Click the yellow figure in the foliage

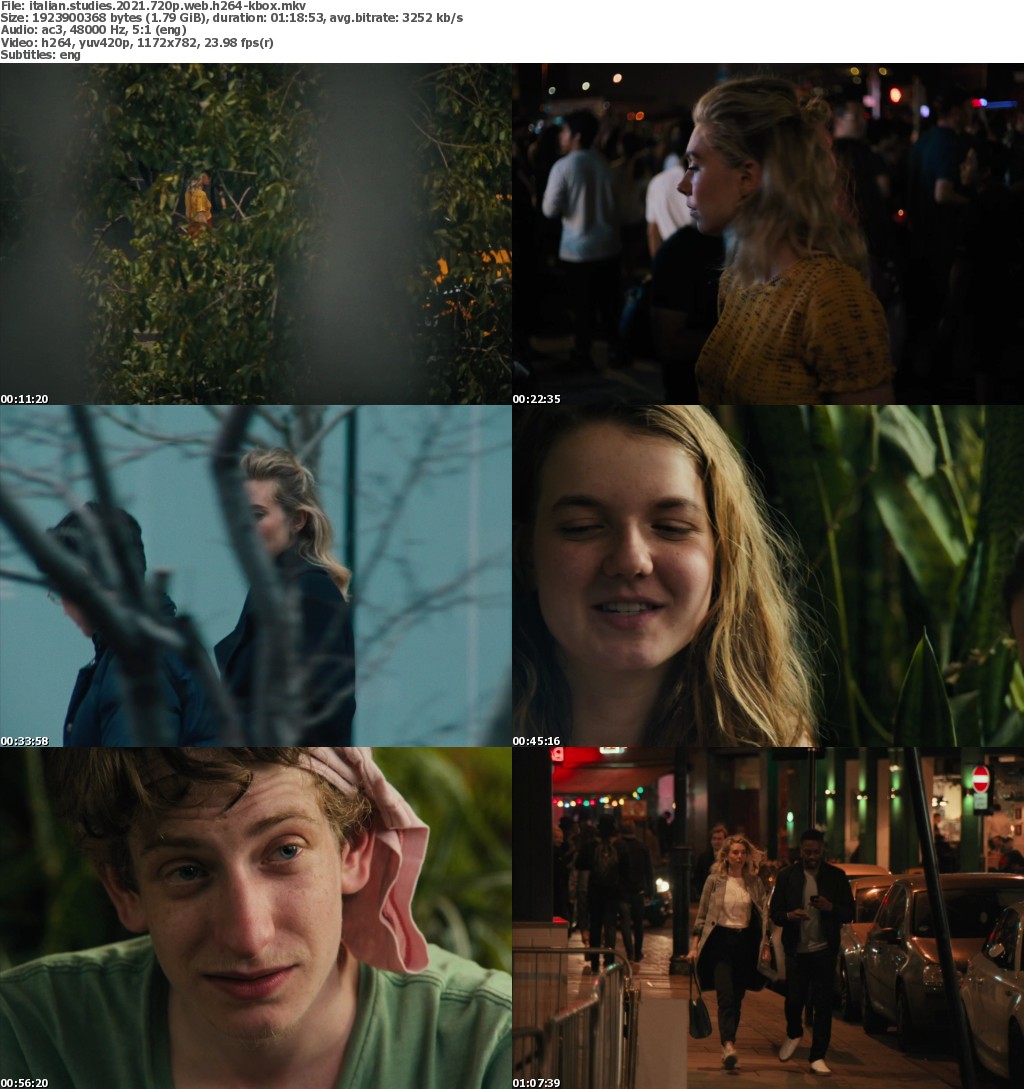click(198, 200)
